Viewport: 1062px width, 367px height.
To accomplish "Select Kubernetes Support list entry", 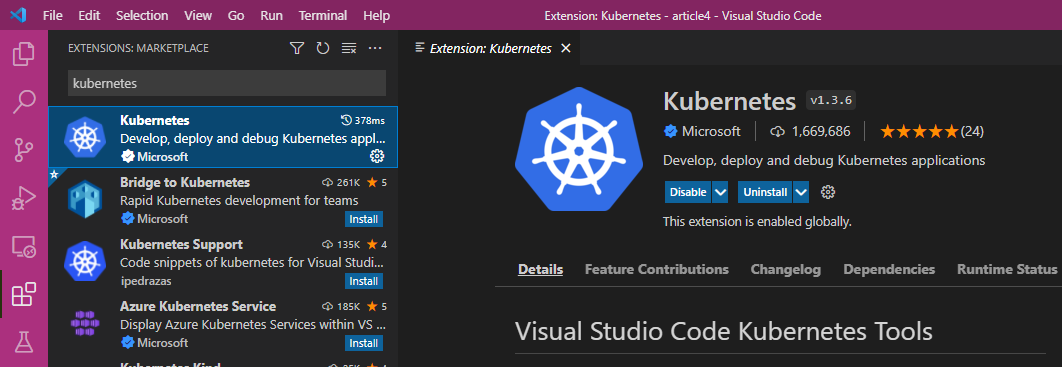I will (x=223, y=261).
